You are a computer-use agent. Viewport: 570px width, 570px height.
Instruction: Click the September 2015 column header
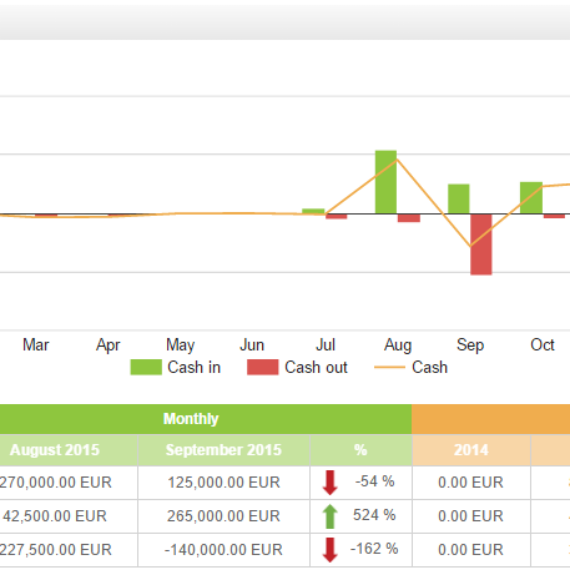224,450
